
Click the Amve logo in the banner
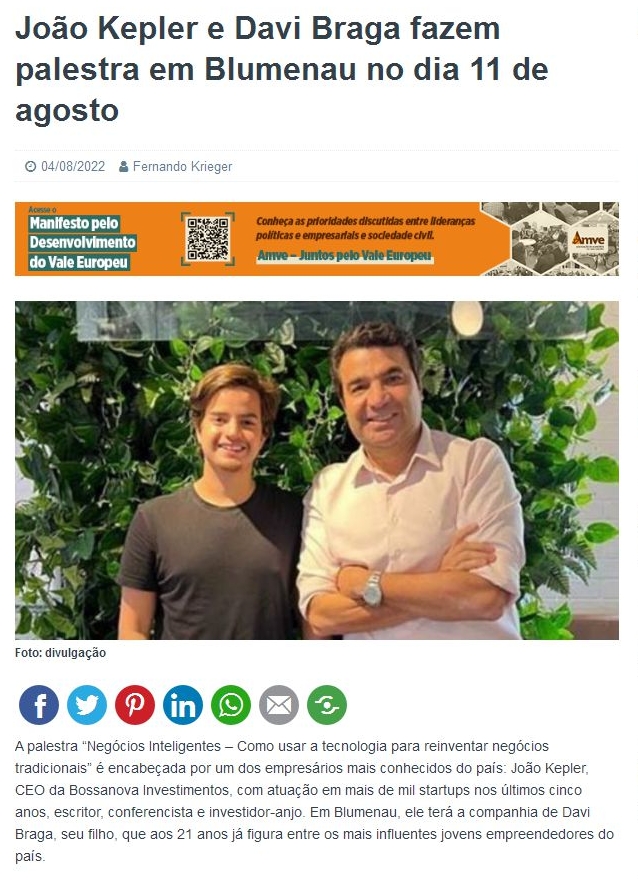coord(588,239)
